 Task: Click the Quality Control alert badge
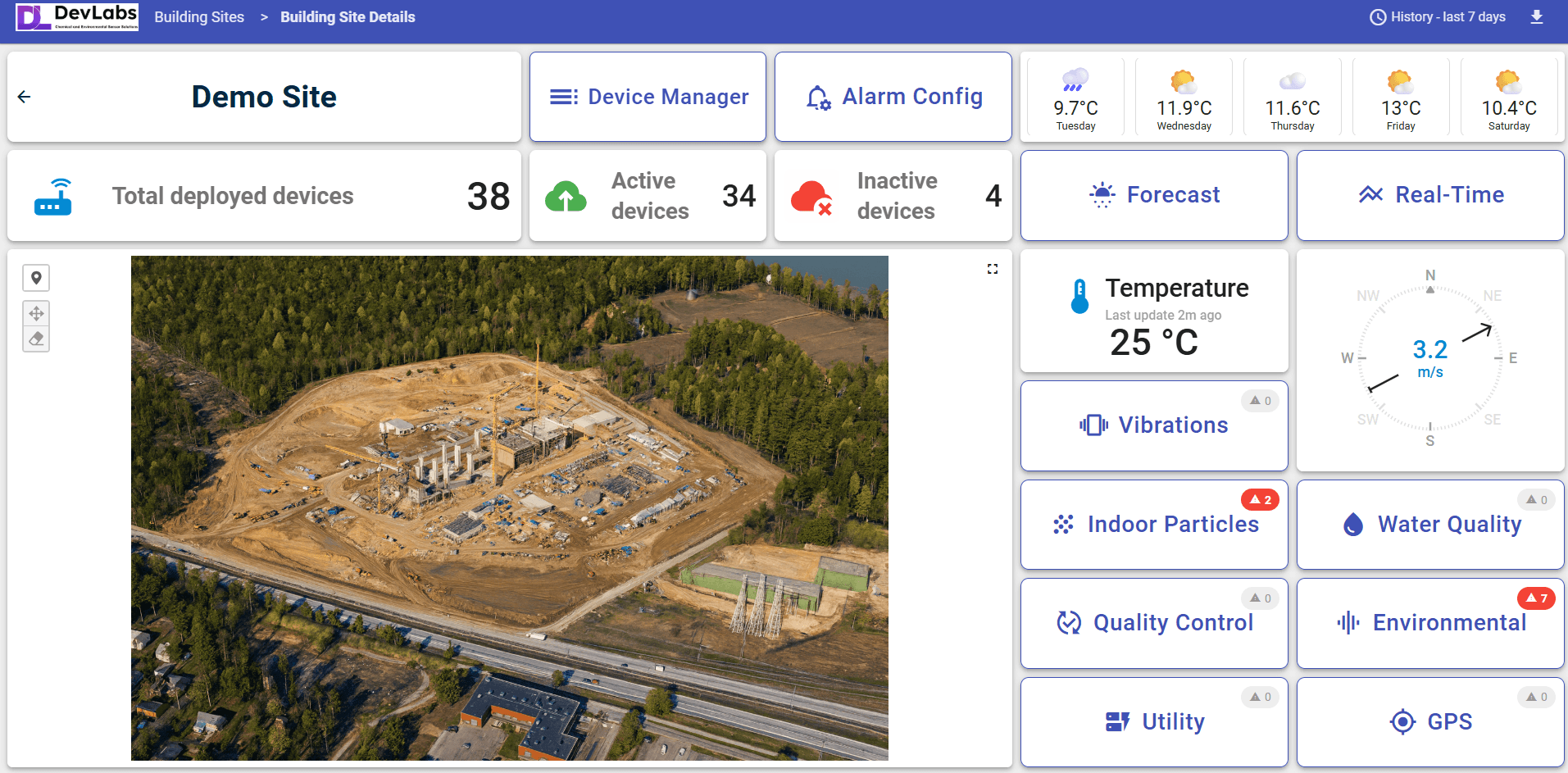point(1260,598)
